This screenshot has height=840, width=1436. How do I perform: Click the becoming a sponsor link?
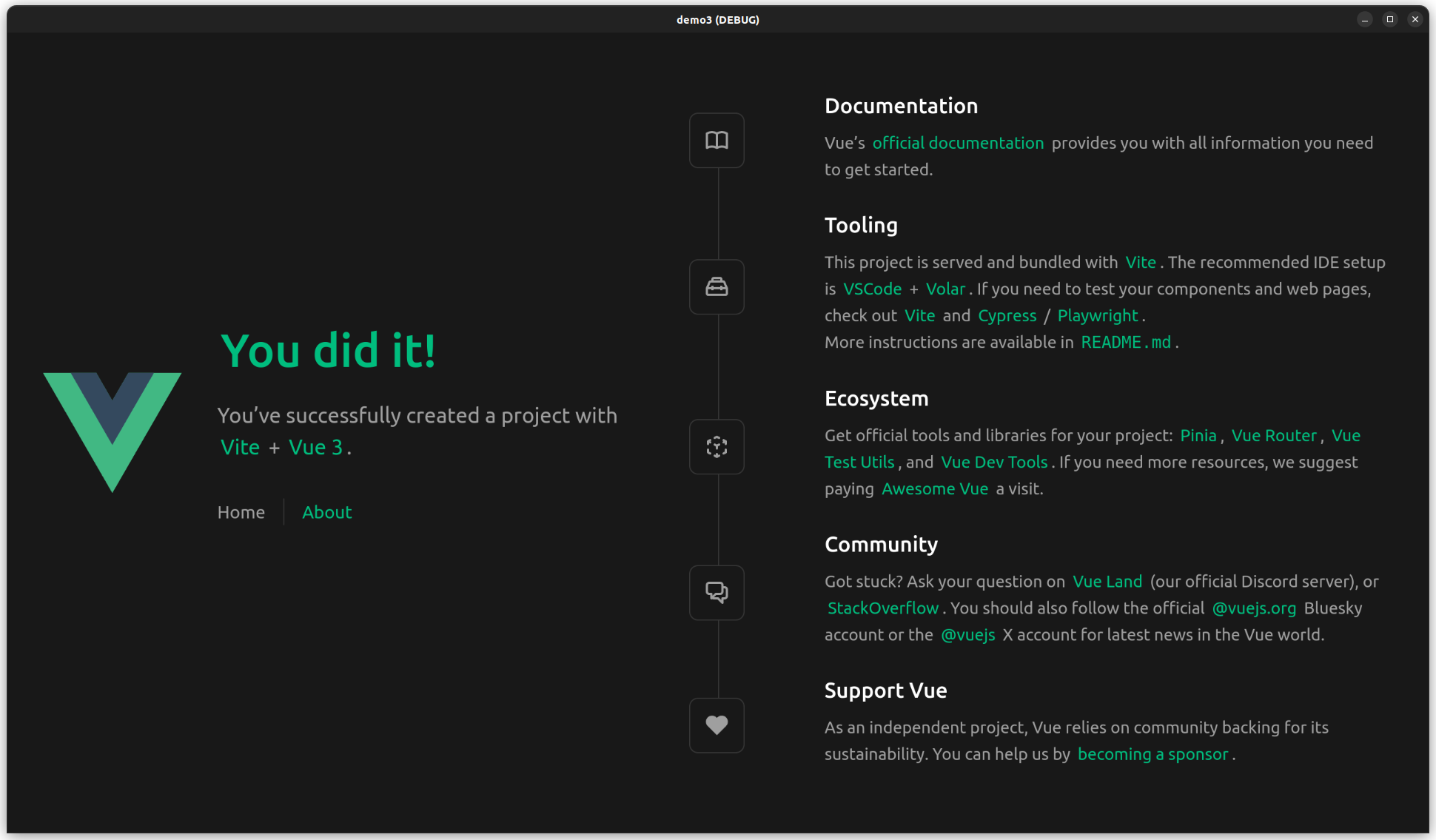tap(1153, 754)
